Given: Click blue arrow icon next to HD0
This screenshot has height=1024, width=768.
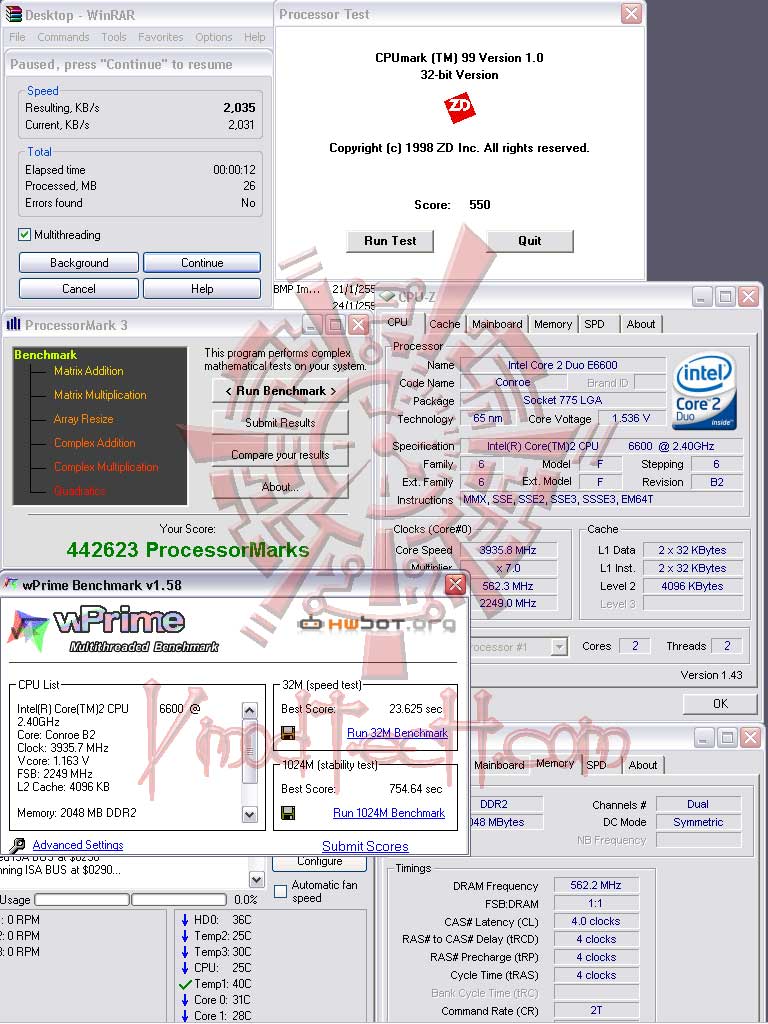Looking at the screenshot, I should (185, 920).
